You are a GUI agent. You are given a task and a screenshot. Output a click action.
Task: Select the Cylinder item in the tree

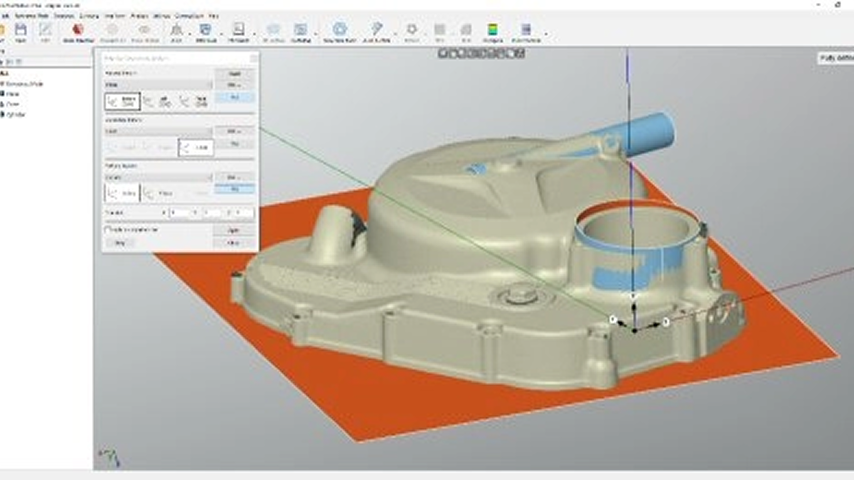click(x=16, y=114)
